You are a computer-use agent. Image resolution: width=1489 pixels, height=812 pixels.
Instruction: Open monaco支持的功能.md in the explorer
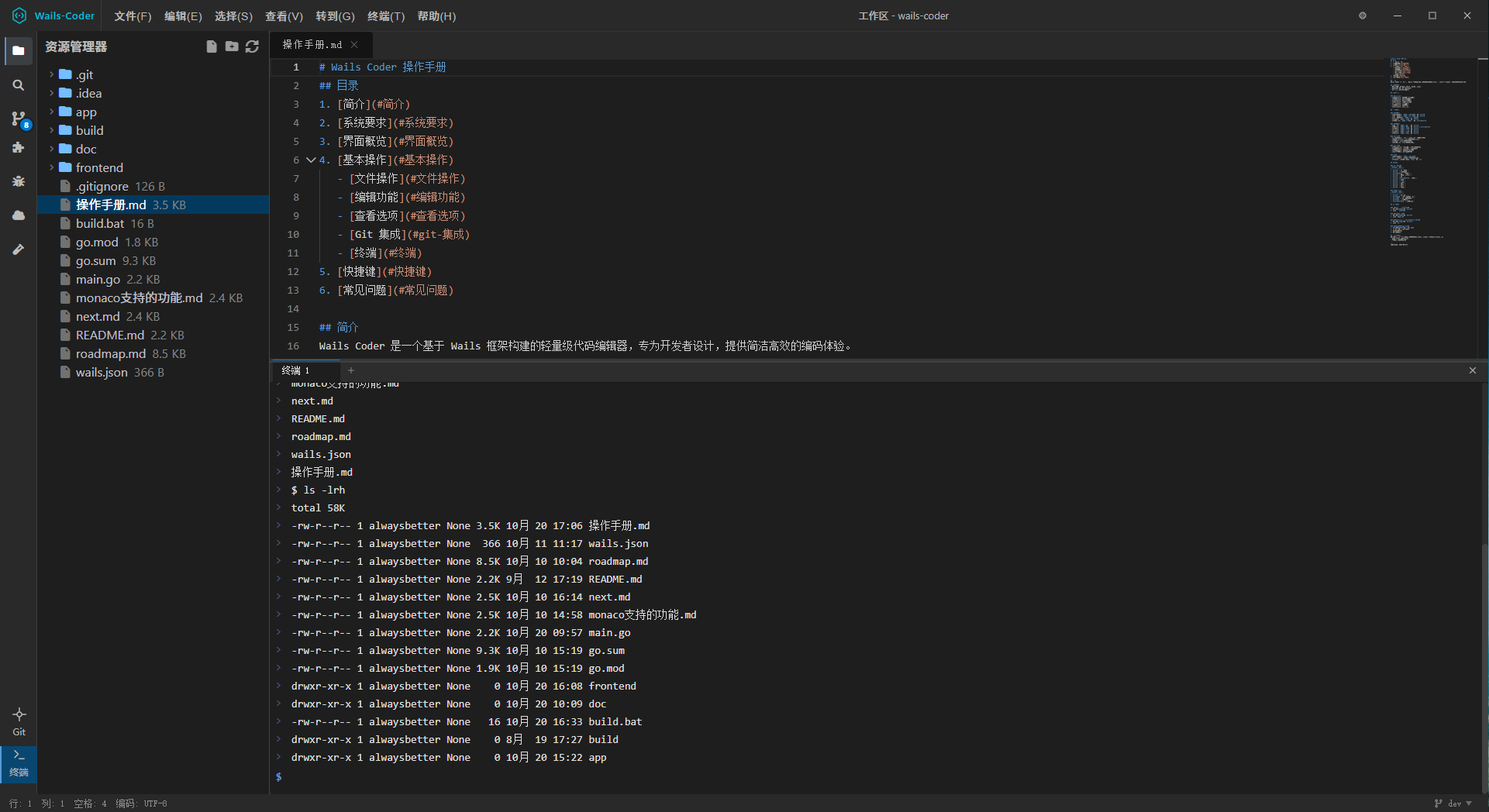tap(153, 298)
